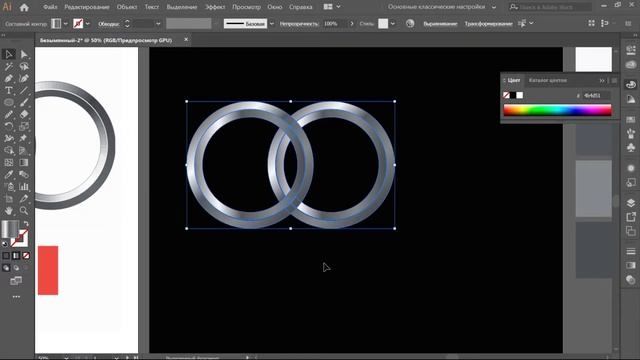Switch to Каталог цветов tab
Image resolution: width=640 pixels, height=360 pixels.
(547, 80)
